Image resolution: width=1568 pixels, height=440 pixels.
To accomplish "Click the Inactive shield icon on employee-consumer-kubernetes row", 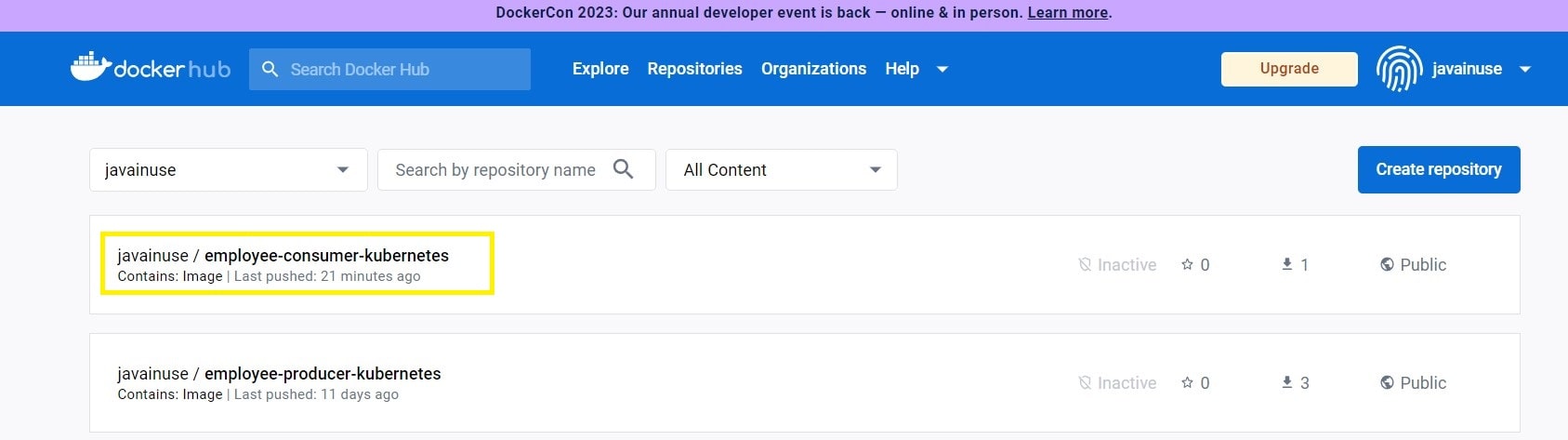I will coord(1085,264).
